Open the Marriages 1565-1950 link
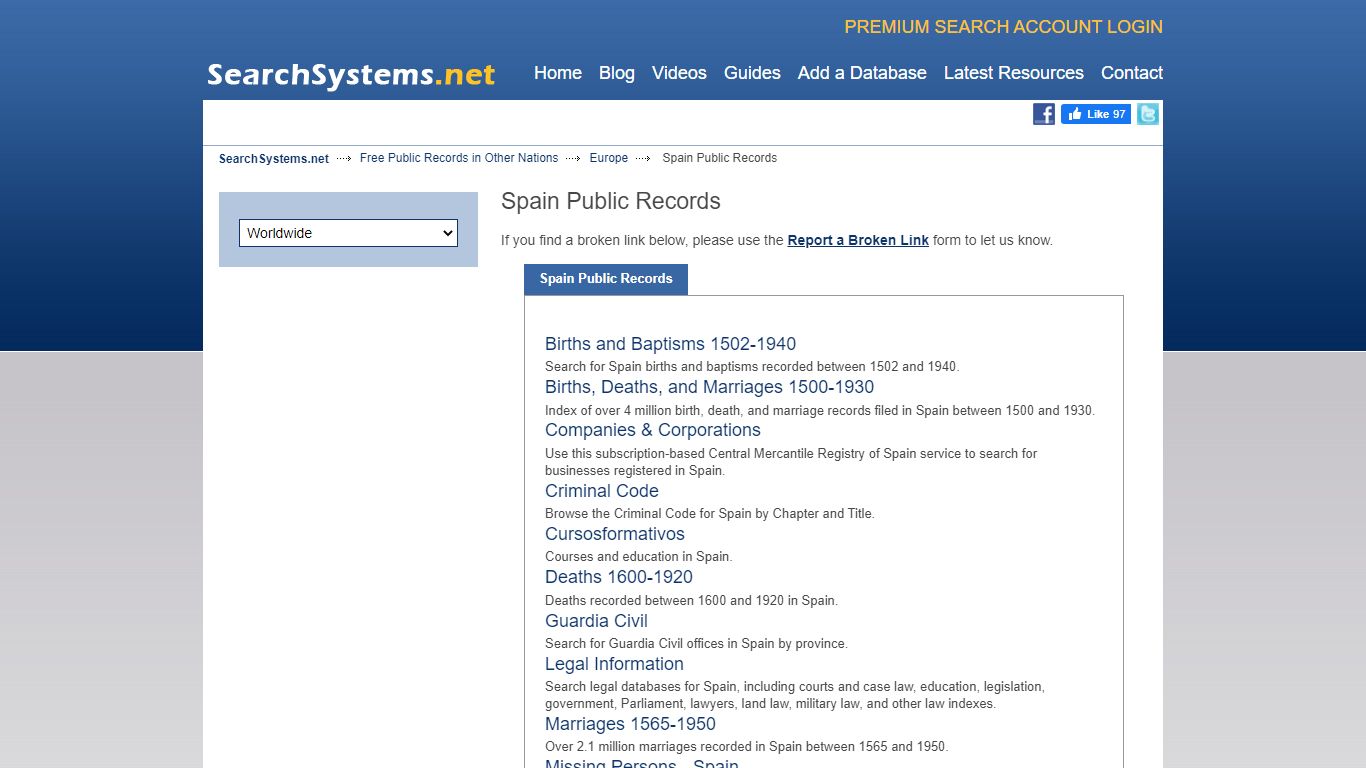The height and width of the screenshot is (768, 1366). [x=630, y=724]
